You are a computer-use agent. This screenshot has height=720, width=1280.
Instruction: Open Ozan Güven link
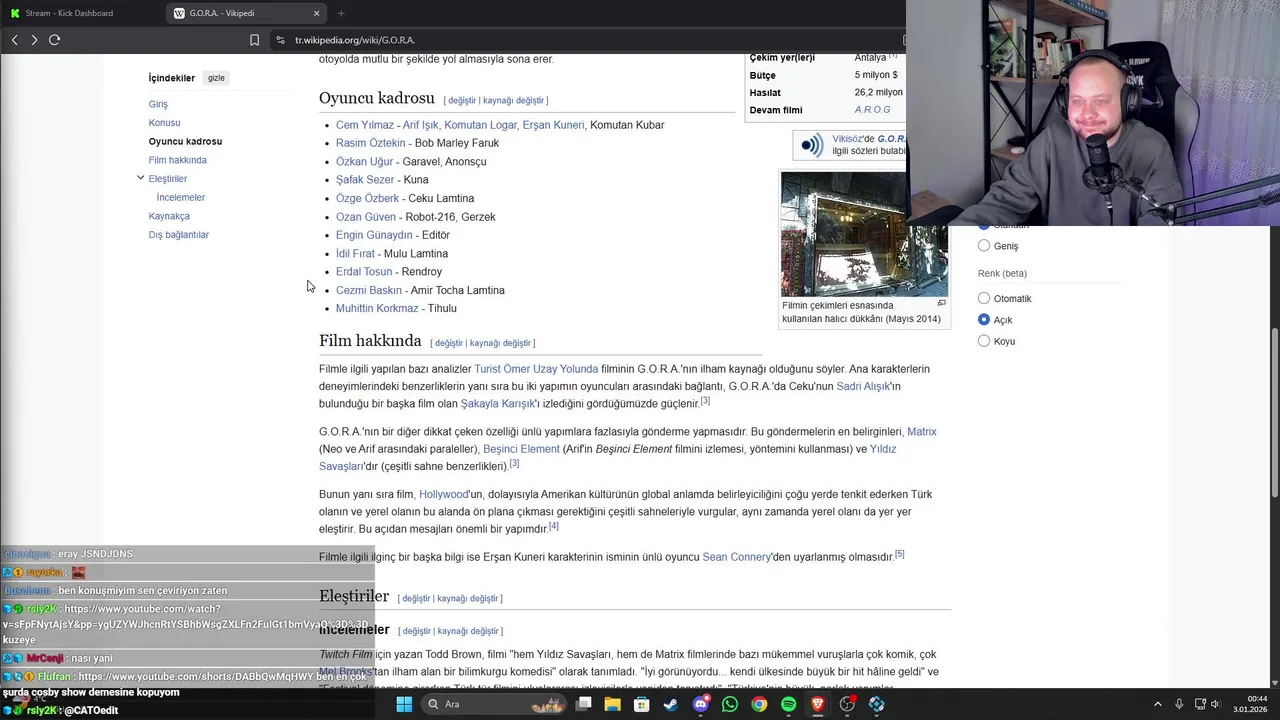(366, 217)
